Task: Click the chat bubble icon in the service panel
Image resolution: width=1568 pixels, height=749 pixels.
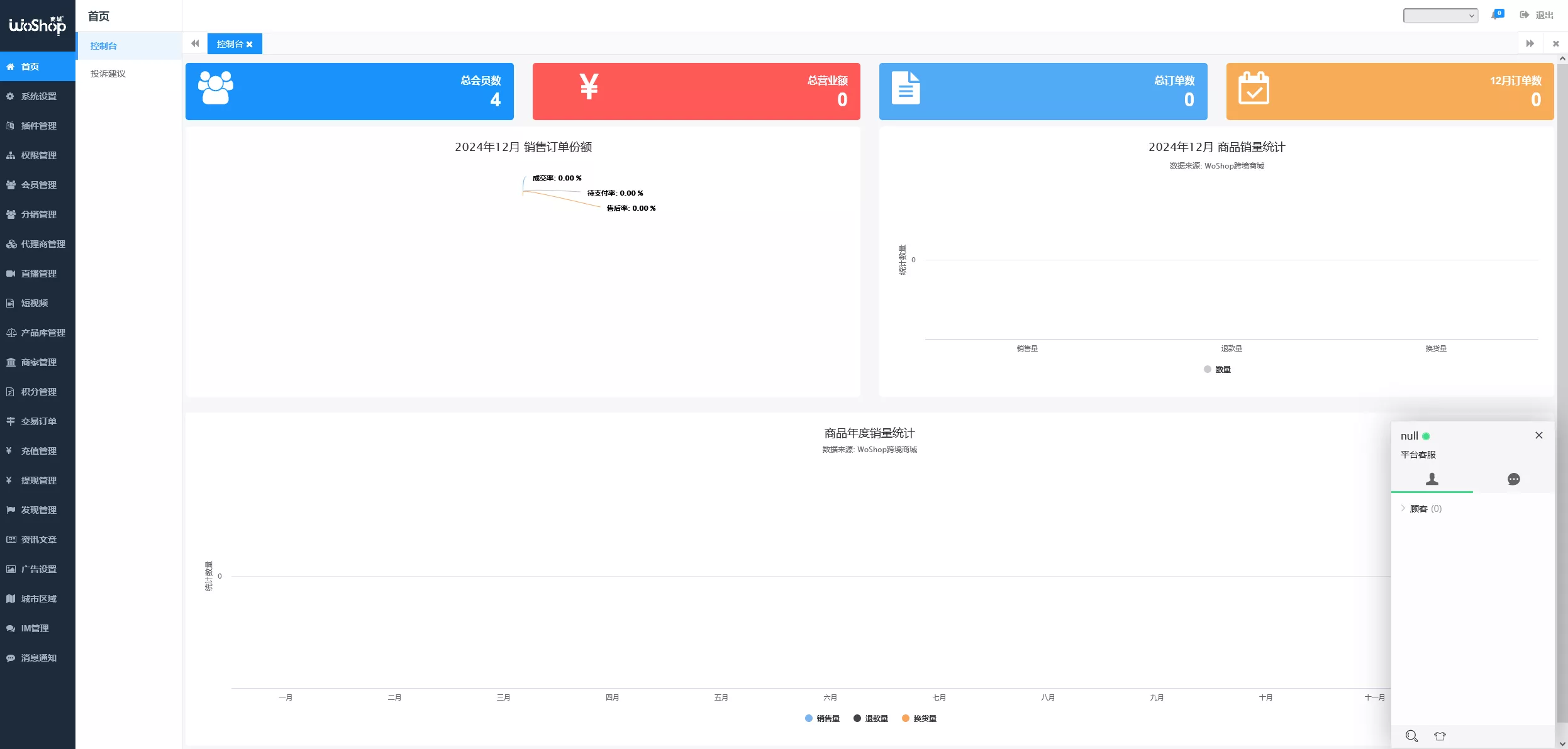Action: point(1513,479)
